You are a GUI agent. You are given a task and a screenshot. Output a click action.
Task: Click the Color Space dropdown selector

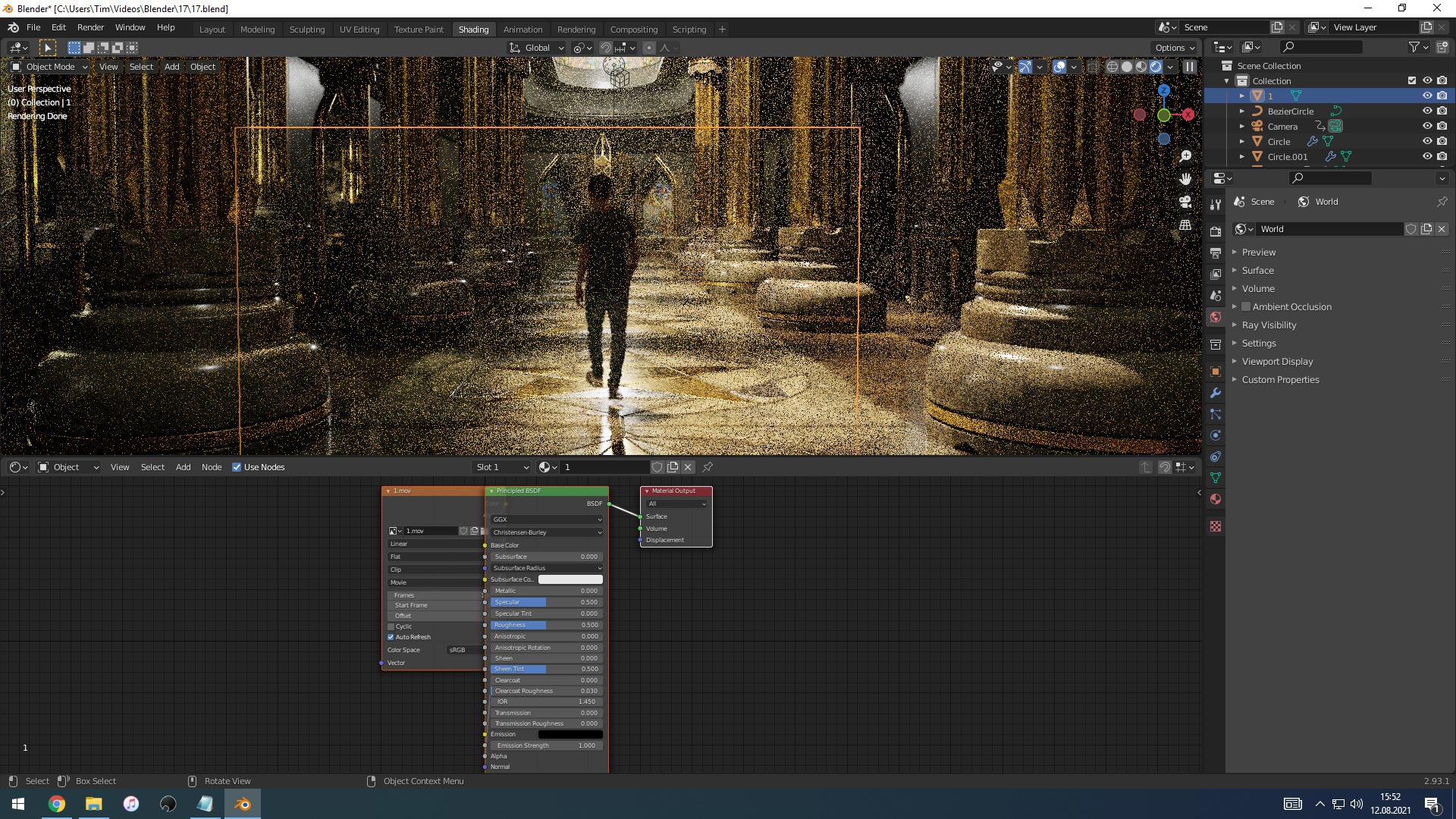pyautogui.click(x=457, y=650)
